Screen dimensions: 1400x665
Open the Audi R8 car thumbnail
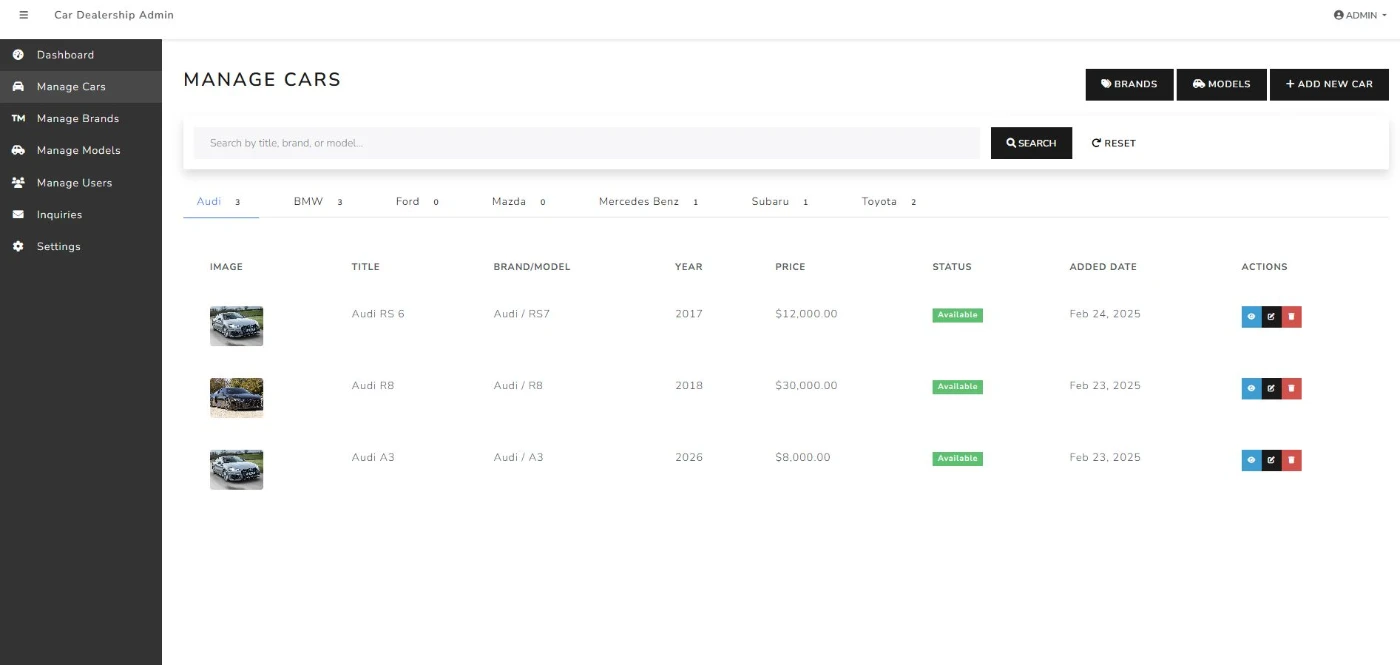tap(236, 397)
